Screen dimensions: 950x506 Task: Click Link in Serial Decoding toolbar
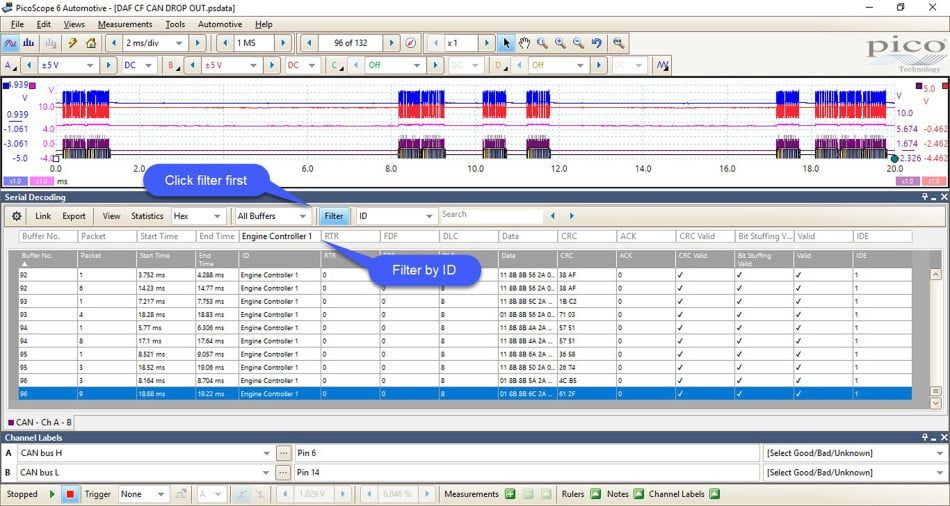pyautogui.click(x=43, y=216)
